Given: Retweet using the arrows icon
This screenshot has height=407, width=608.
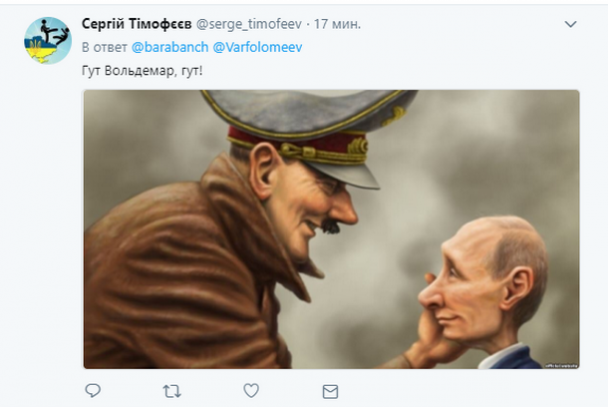Looking at the screenshot, I should click(x=172, y=391).
